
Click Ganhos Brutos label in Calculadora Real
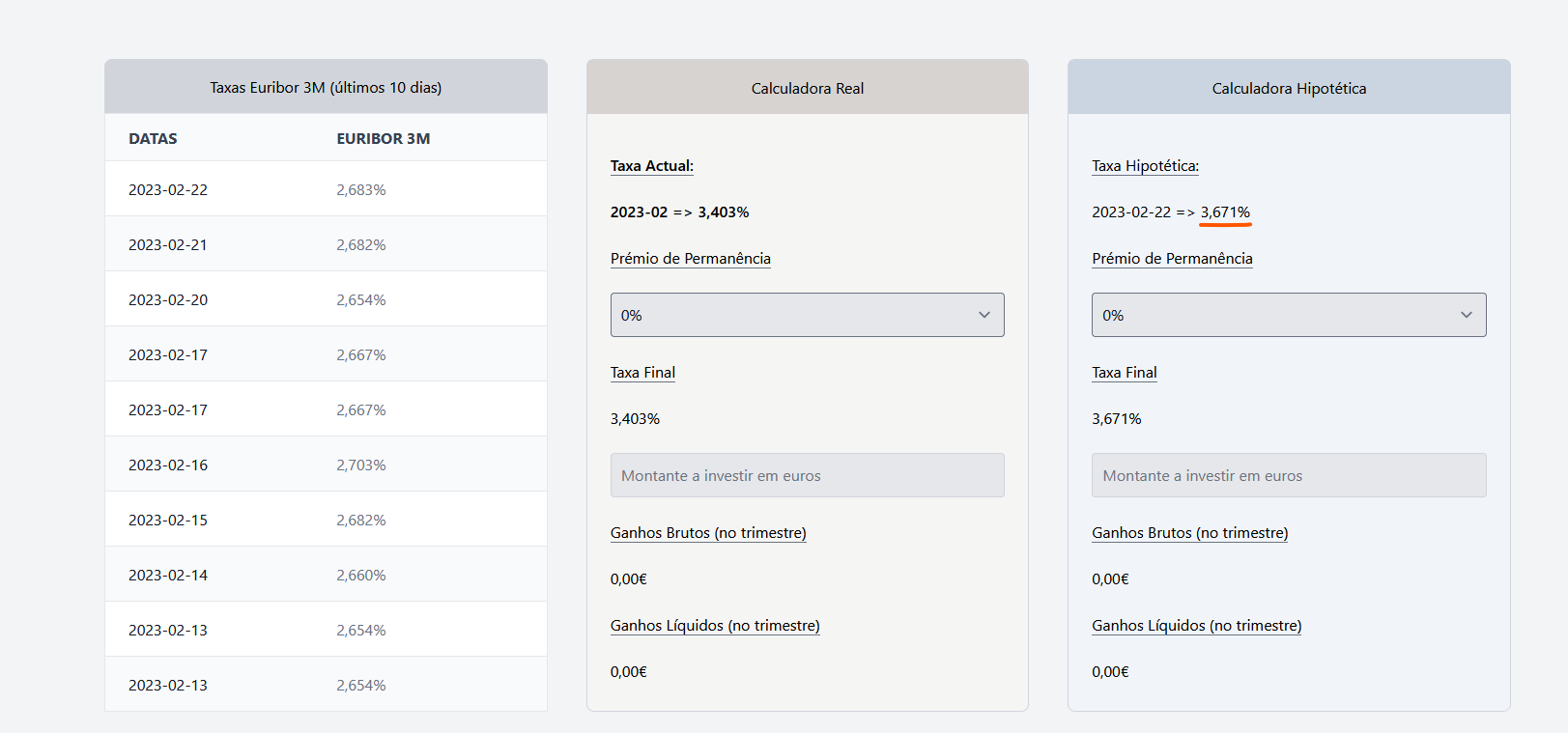708,533
